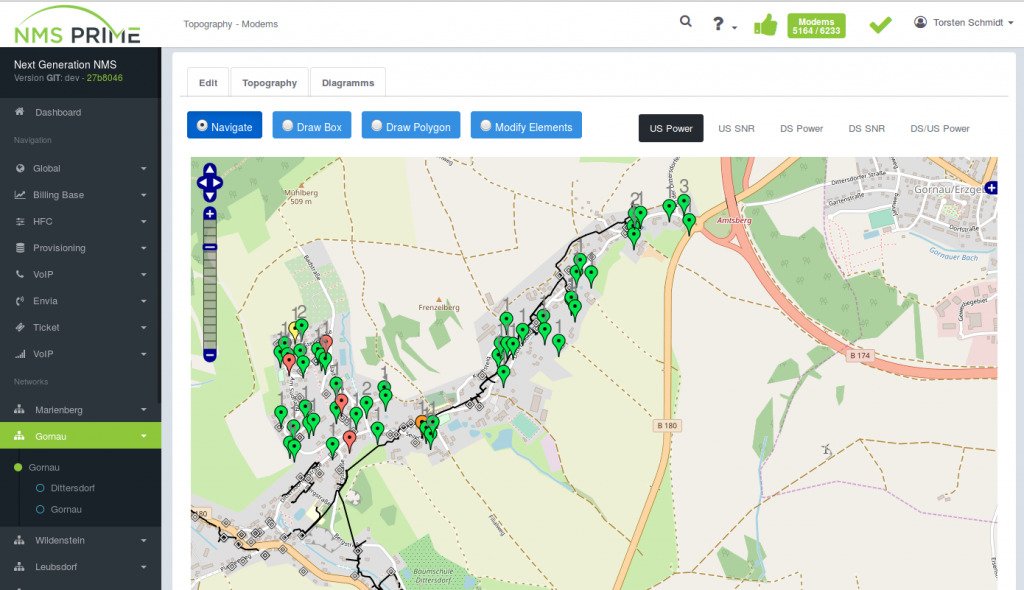
Task: Switch to the Edit tab
Action: pyautogui.click(x=208, y=82)
